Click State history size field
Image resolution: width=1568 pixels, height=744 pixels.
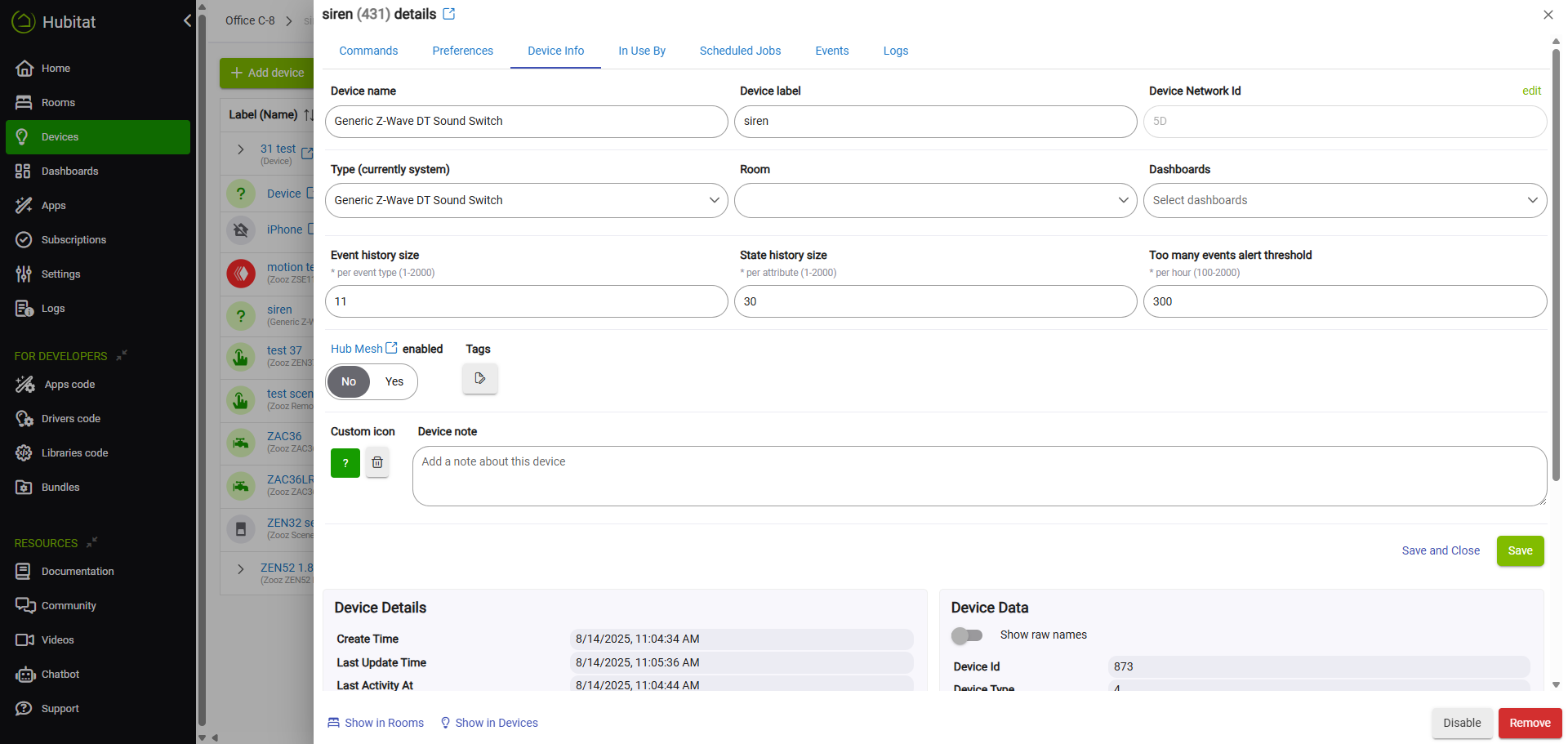[x=936, y=301]
